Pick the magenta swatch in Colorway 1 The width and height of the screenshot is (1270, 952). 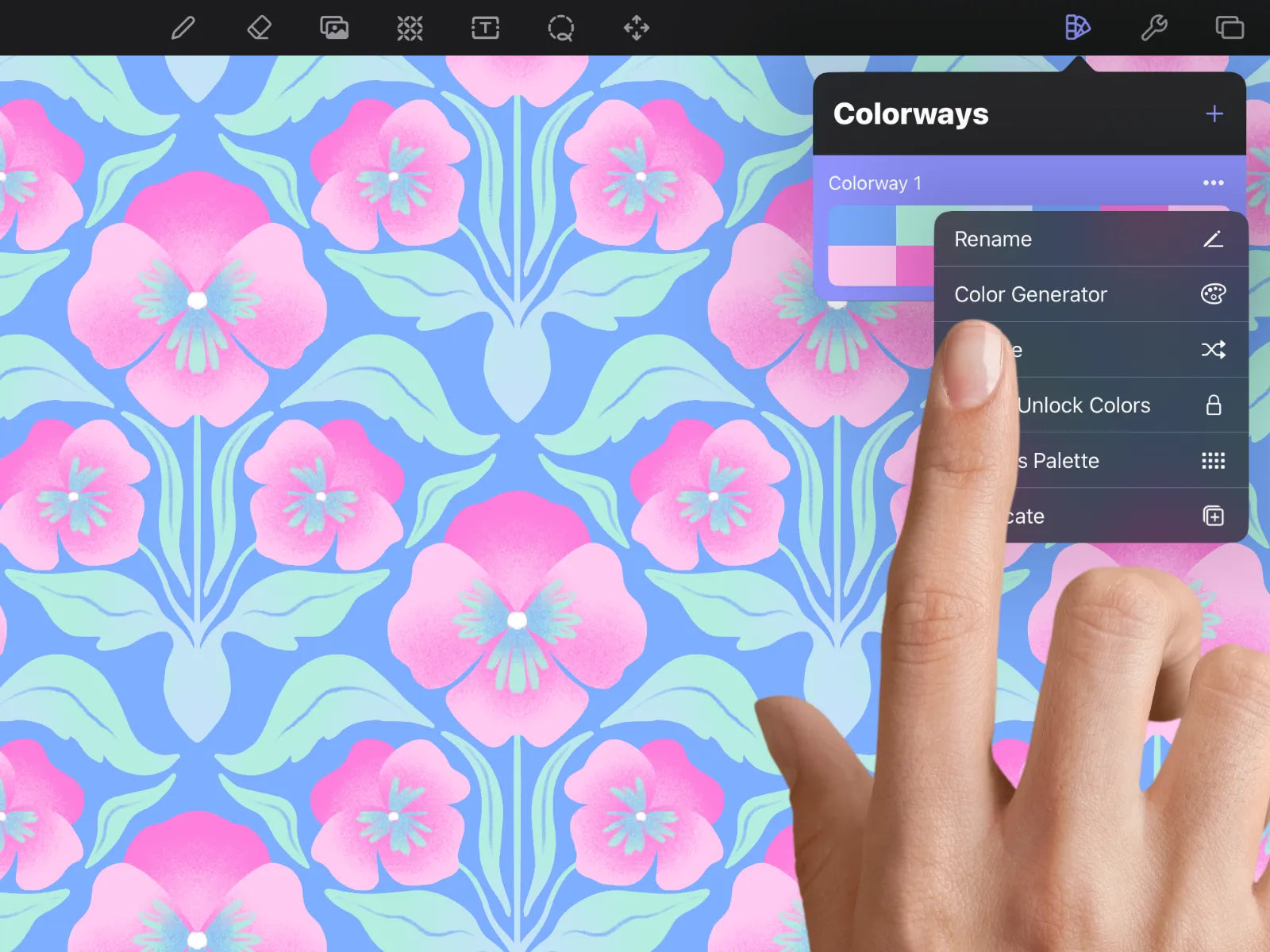pyautogui.click(x=914, y=265)
